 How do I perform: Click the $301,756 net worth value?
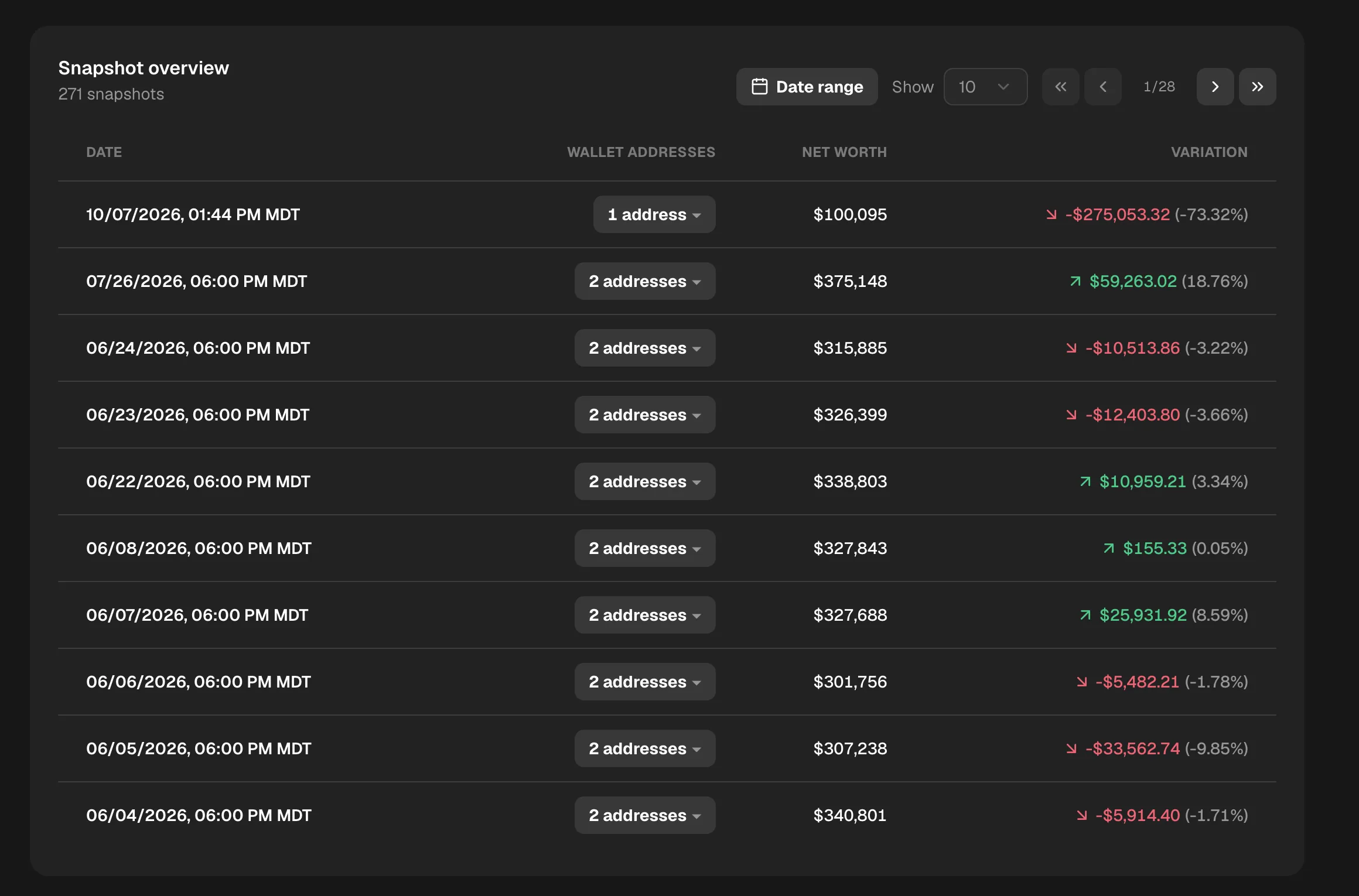(x=850, y=682)
